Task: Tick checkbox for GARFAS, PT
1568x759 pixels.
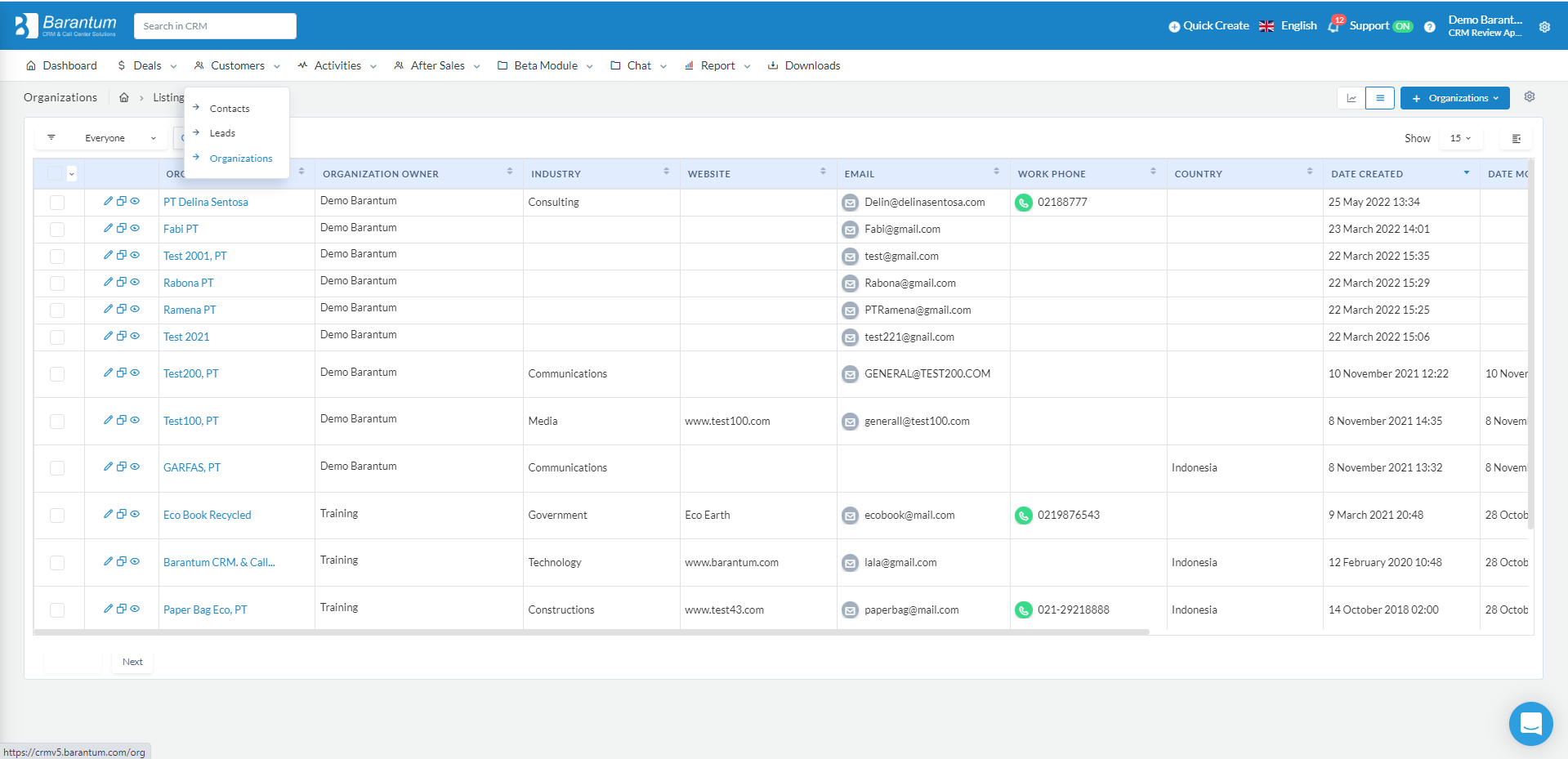Action: click(x=57, y=468)
